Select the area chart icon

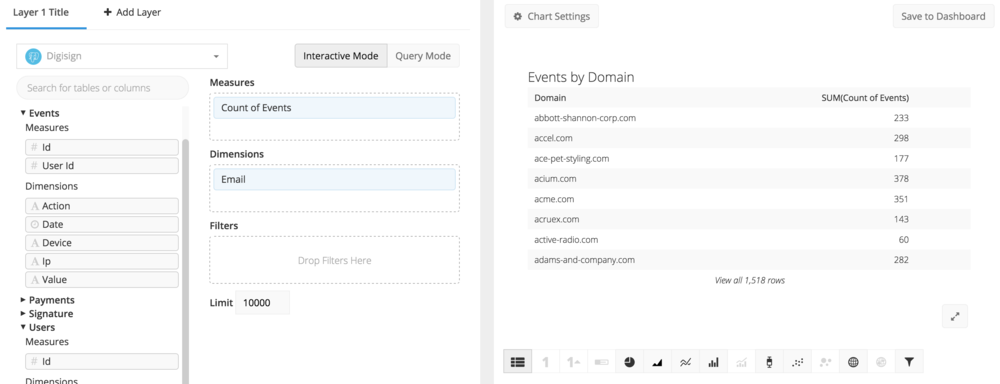click(658, 362)
